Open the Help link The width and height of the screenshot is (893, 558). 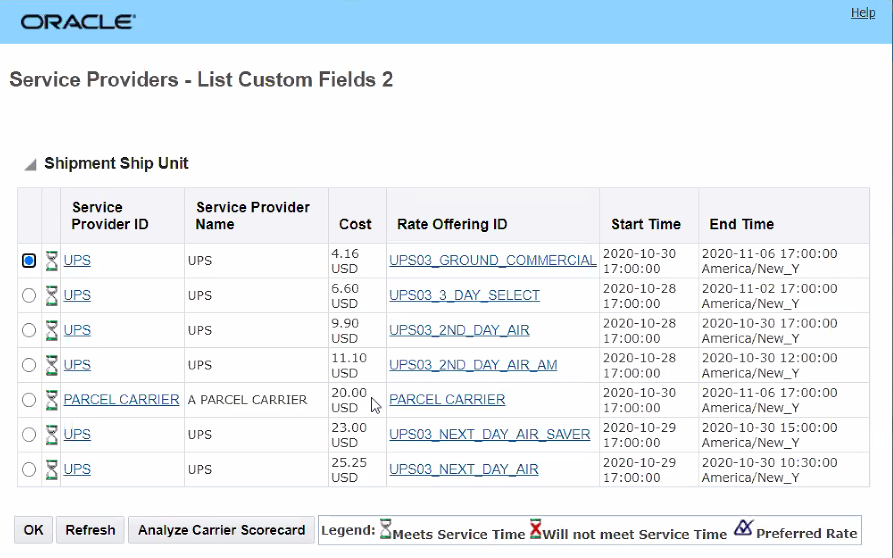click(863, 13)
